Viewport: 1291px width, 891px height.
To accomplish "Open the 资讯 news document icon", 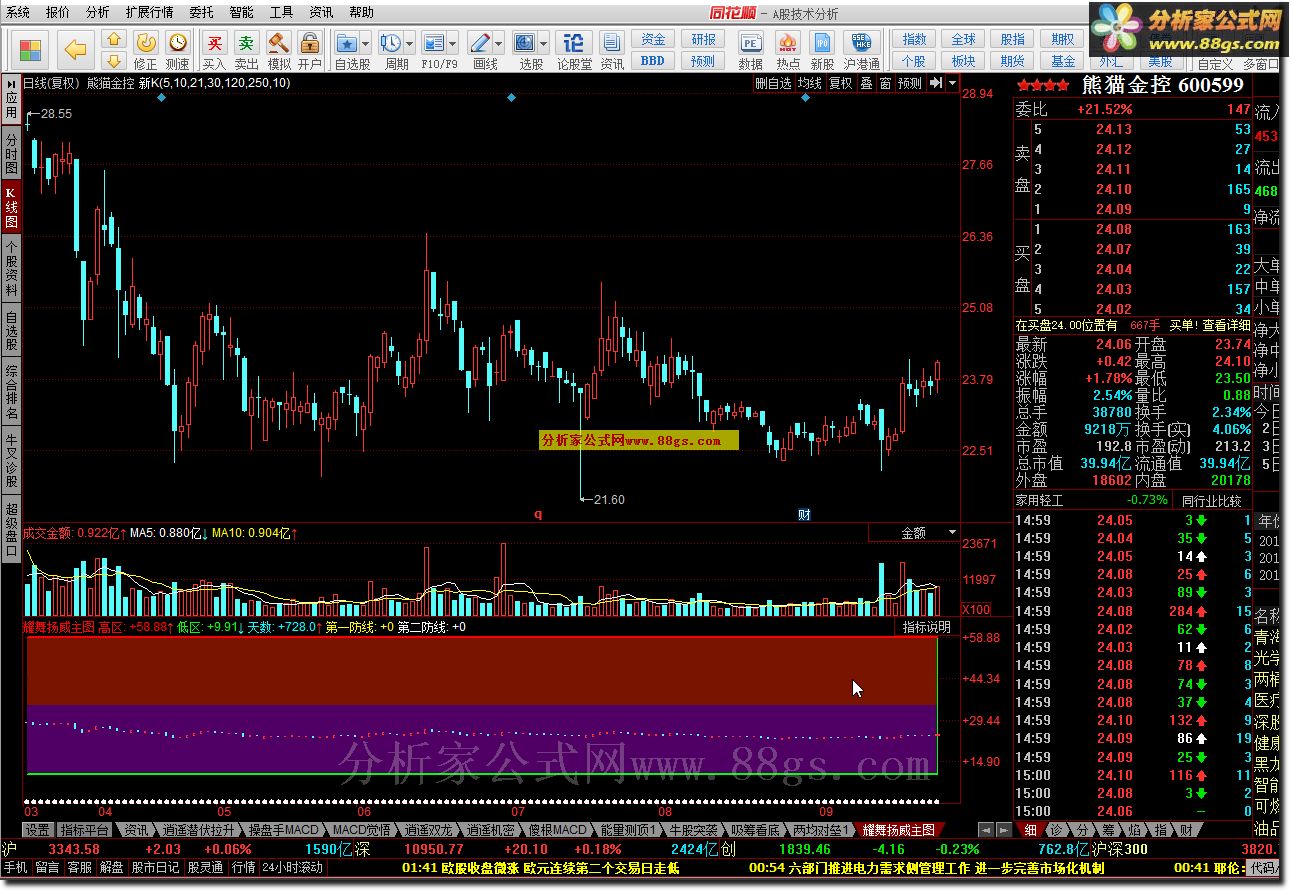I will click(612, 43).
